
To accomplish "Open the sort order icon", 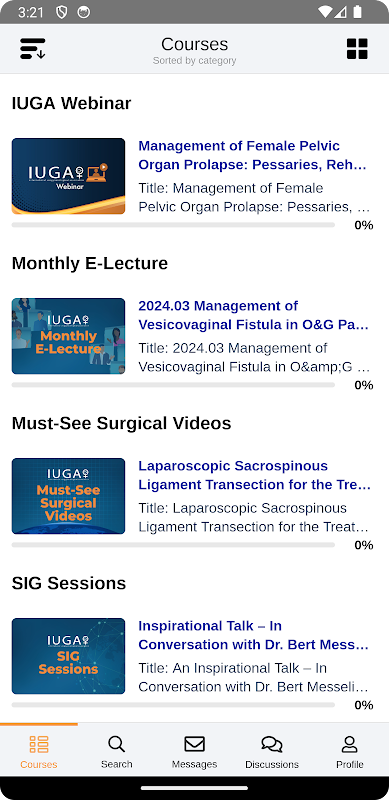I will tap(33, 48).
